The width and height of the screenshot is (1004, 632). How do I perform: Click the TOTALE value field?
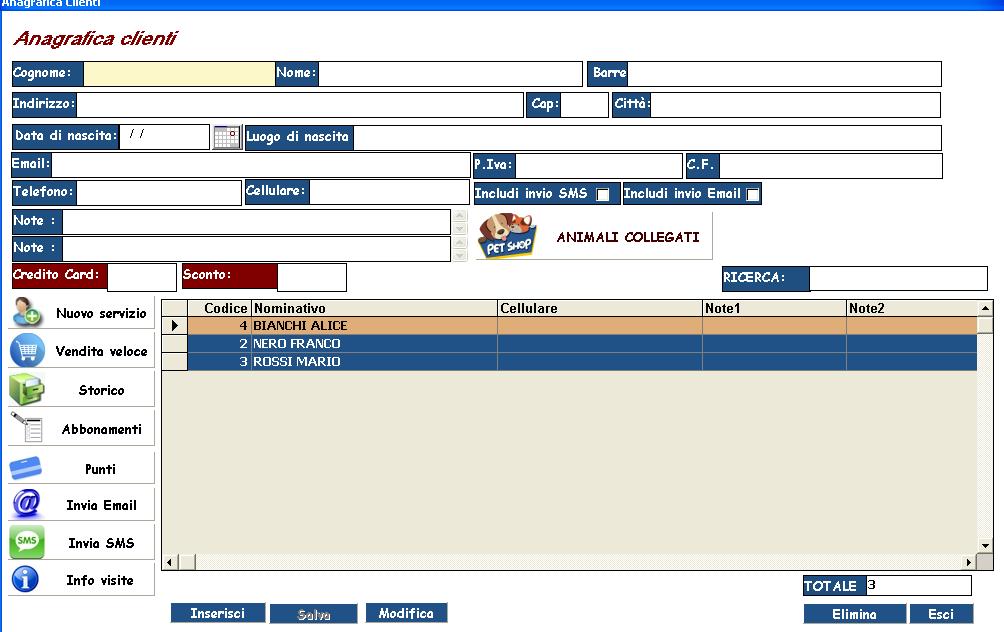coord(918,585)
